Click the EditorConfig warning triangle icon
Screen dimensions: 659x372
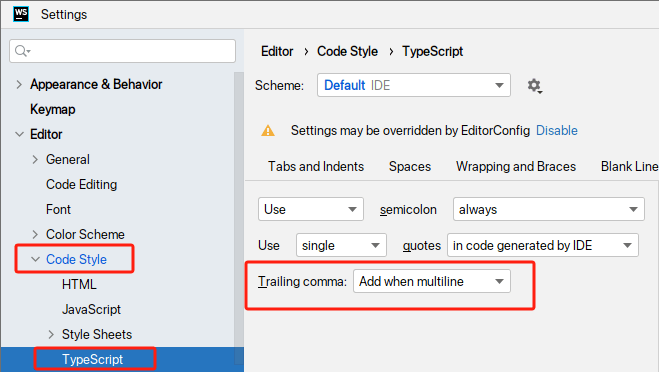point(268,131)
